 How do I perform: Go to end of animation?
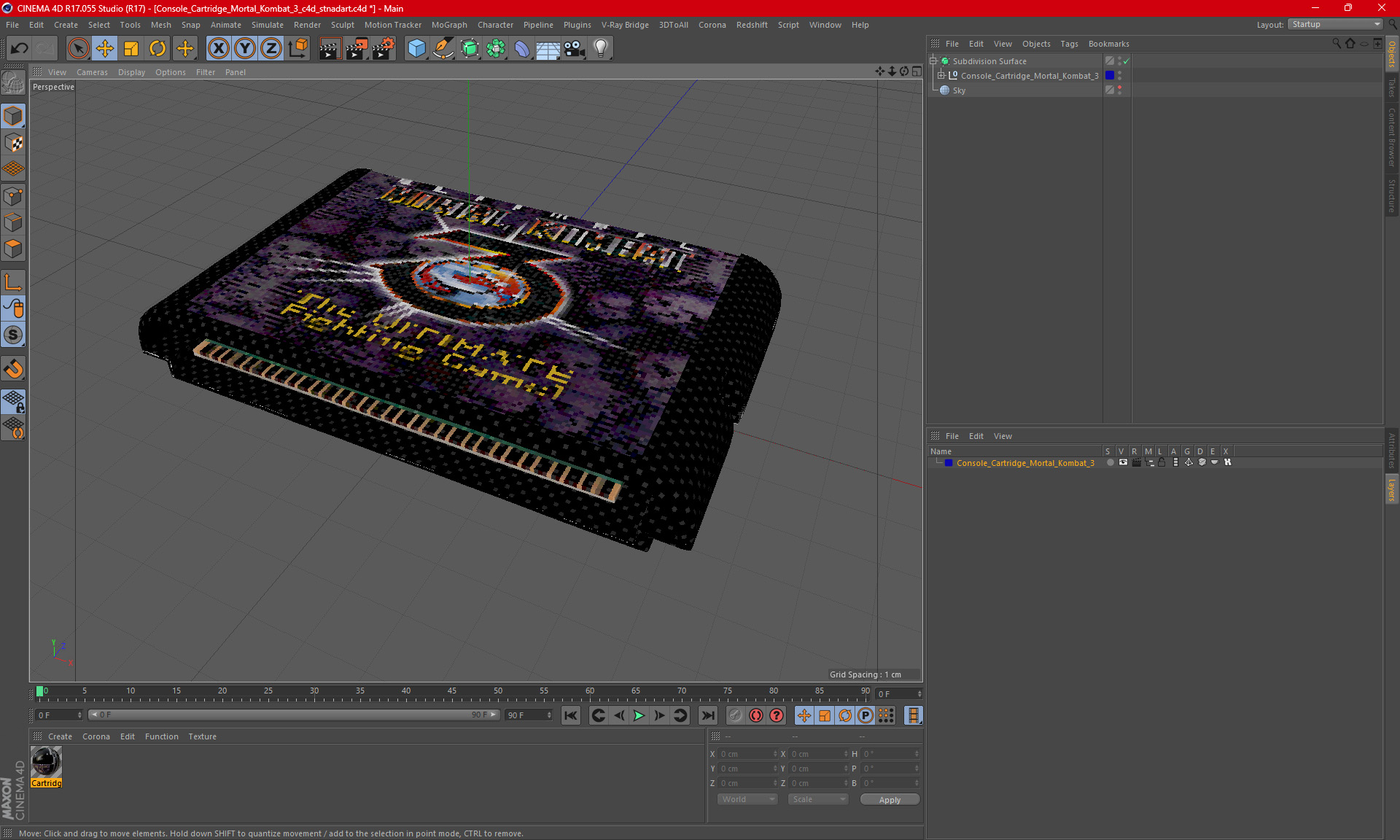707,715
